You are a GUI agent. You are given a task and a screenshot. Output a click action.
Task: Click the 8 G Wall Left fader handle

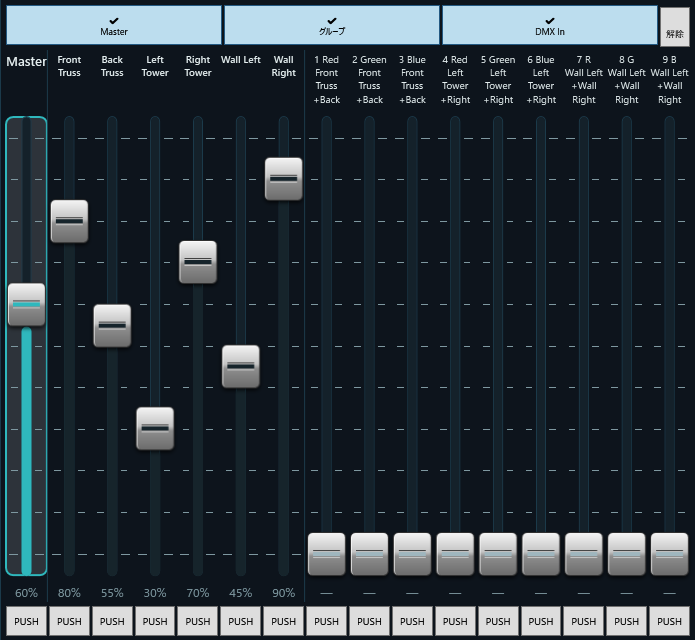pos(626,554)
